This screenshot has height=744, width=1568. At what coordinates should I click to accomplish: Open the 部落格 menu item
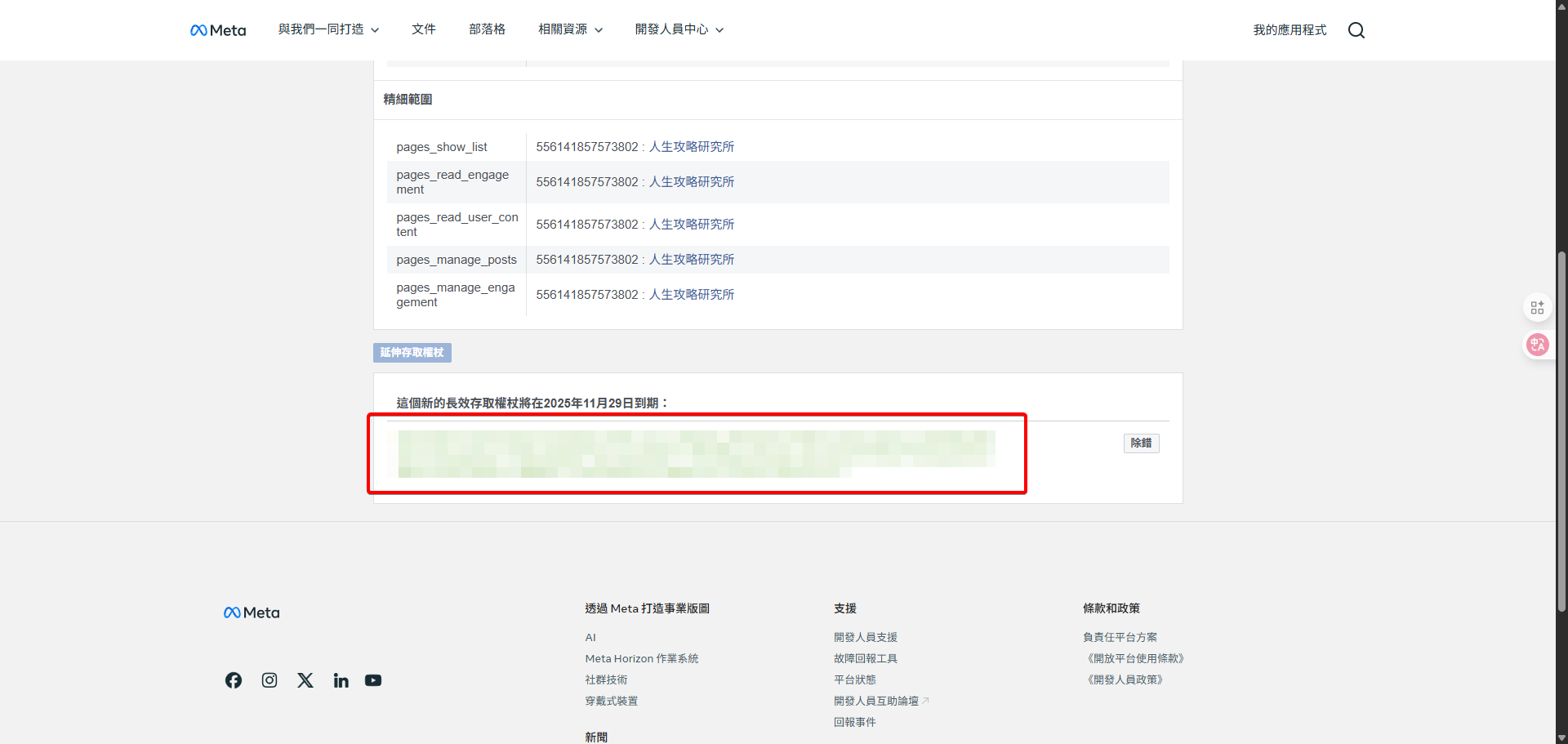tap(488, 29)
